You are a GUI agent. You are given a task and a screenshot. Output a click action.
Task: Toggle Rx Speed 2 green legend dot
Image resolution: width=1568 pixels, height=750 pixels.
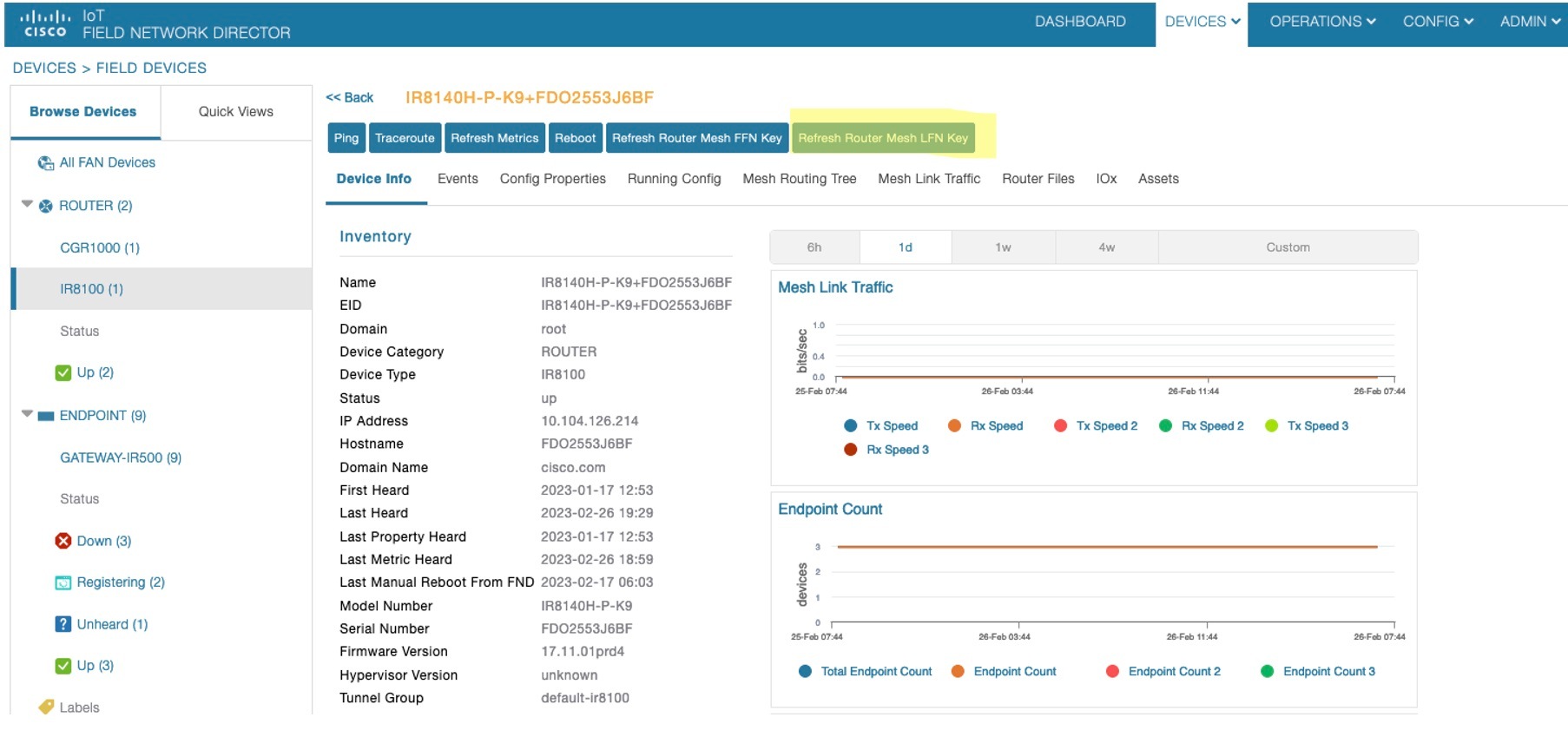(x=1166, y=426)
